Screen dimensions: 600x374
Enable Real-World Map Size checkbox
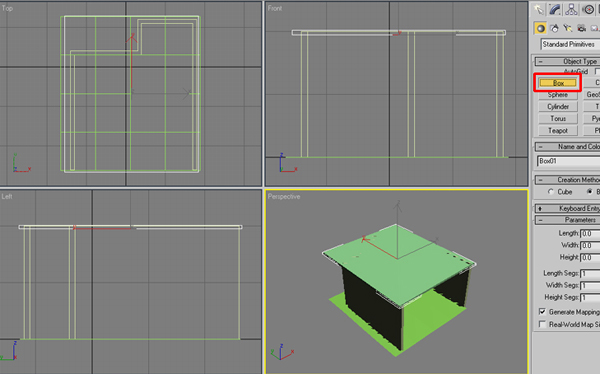(542, 324)
